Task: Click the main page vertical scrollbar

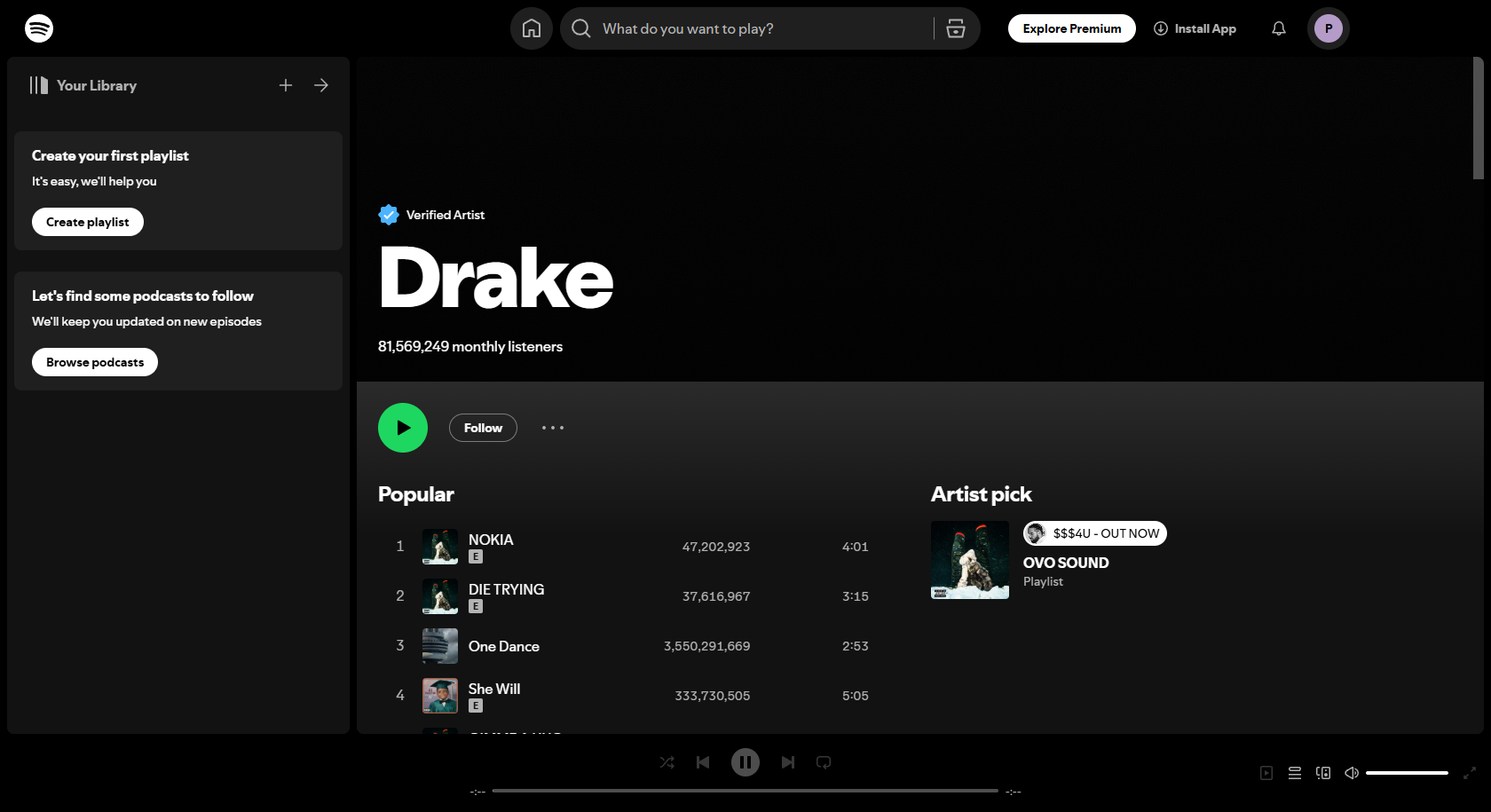Action: click(1478, 118)
